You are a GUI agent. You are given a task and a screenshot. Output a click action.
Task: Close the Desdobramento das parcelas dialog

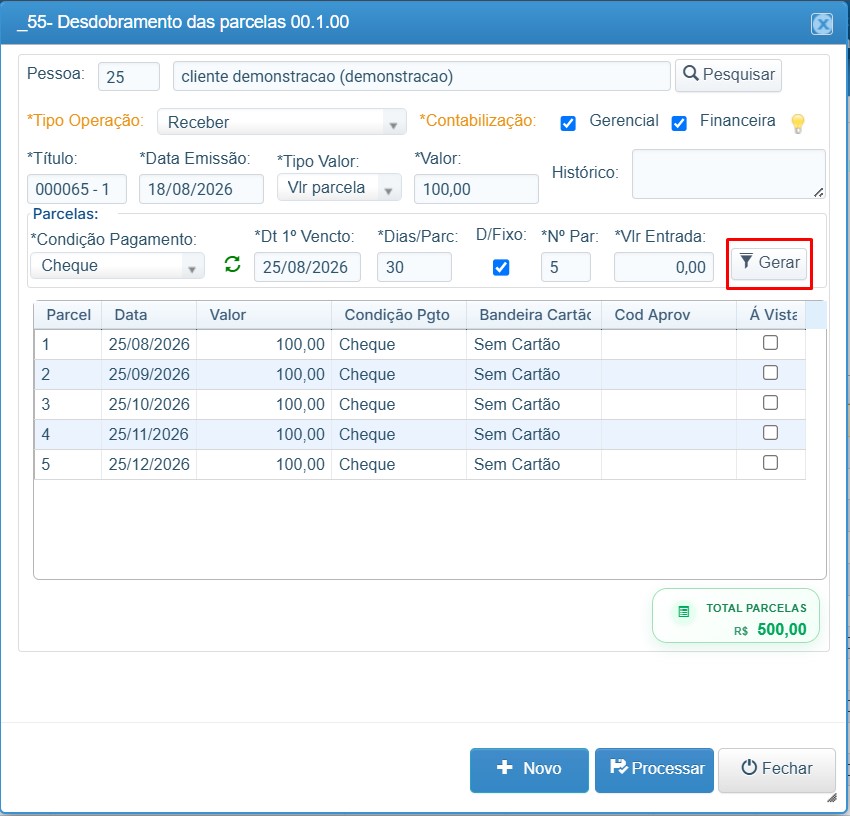[x=822, y=24]
